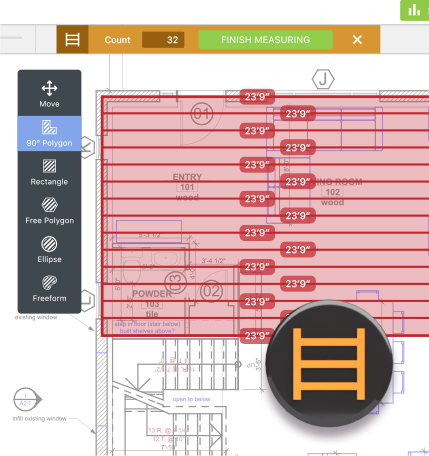Click the Count label

click(117, 40)
